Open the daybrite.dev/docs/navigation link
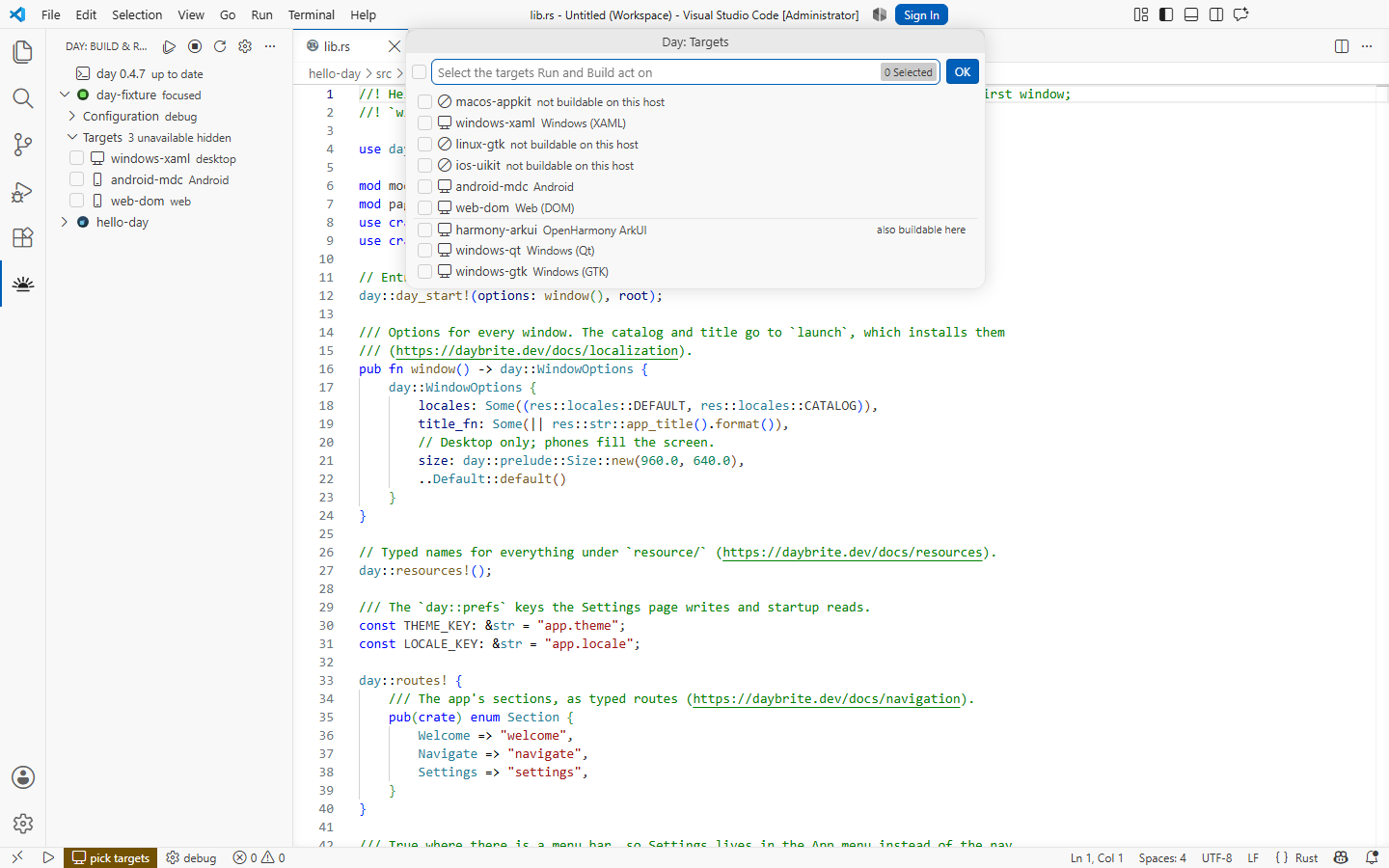This screenshot has width=1389, height=868. coord(828,698)
